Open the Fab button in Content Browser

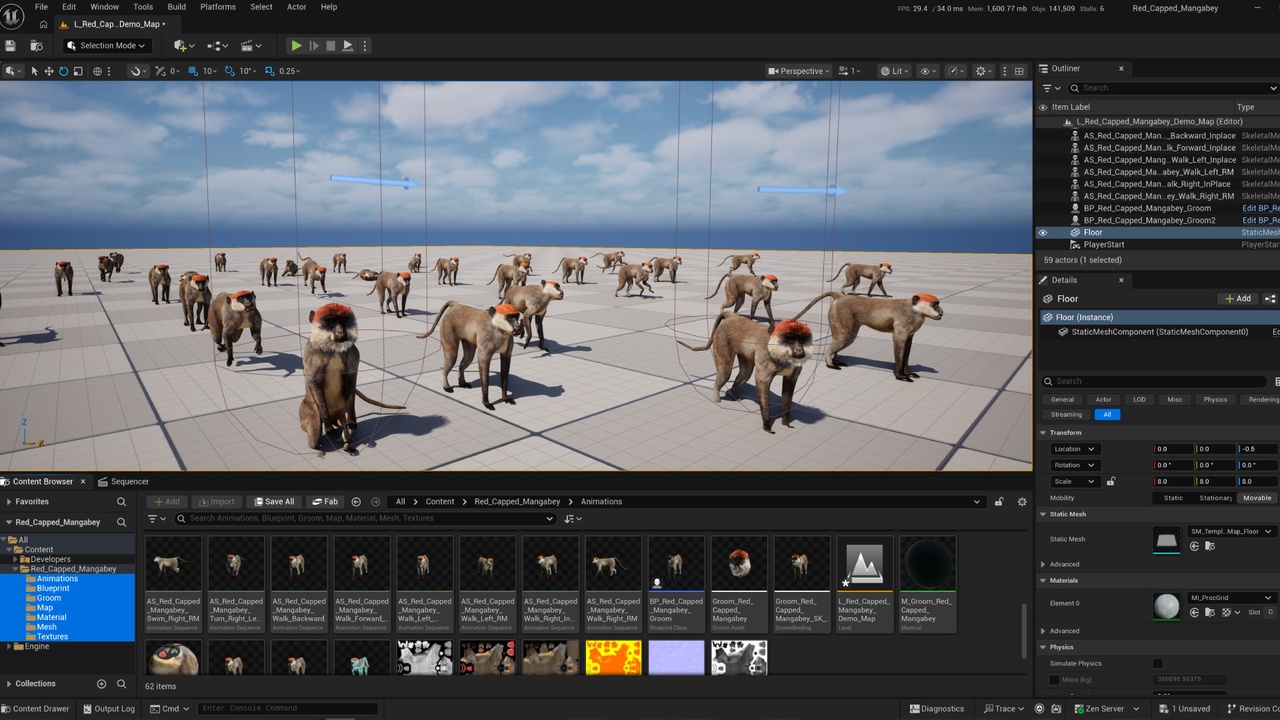(x=325, y=501)
